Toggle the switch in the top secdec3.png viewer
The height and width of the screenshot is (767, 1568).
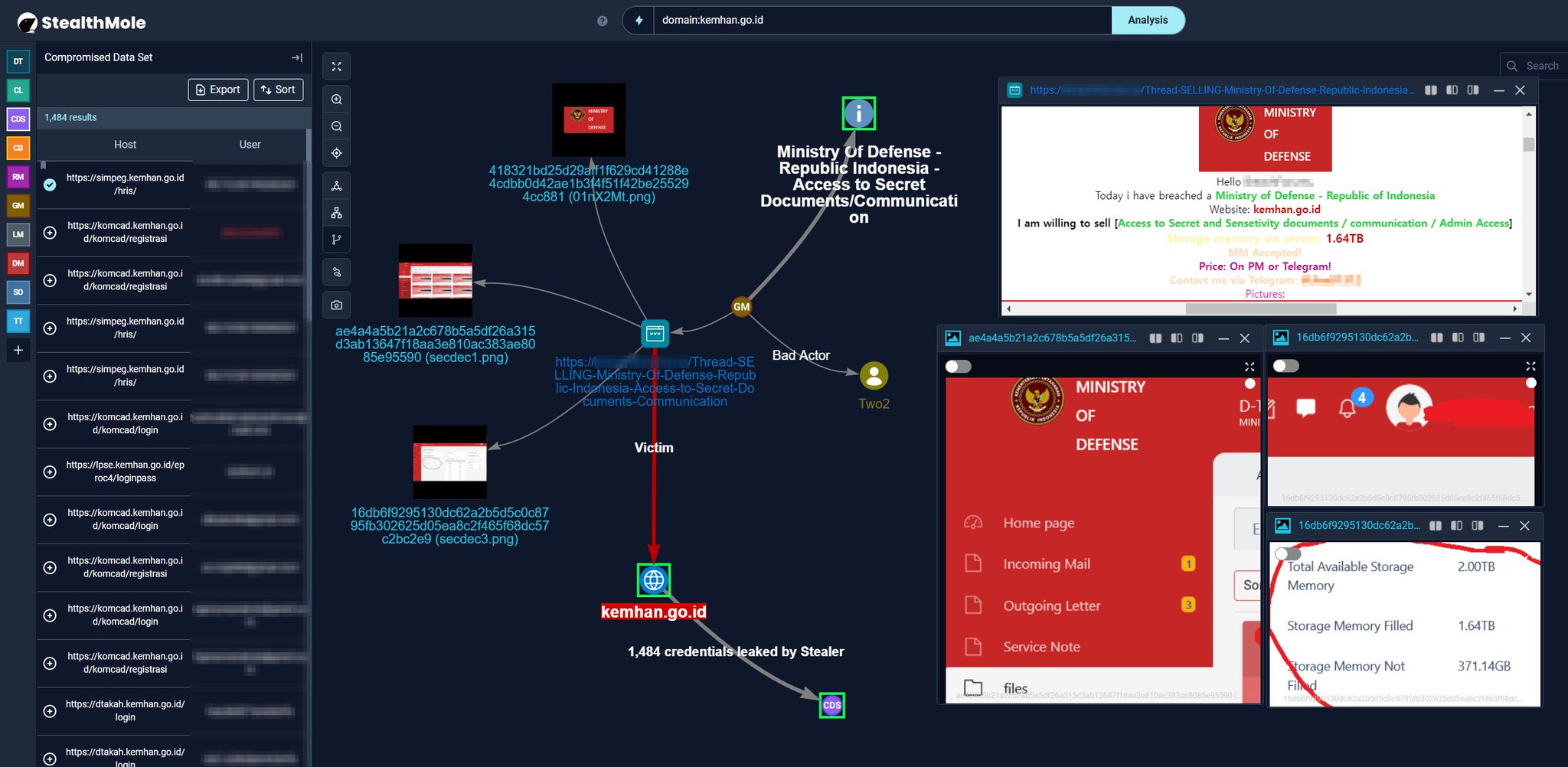pyautogui.click(x=1285, y=367)
